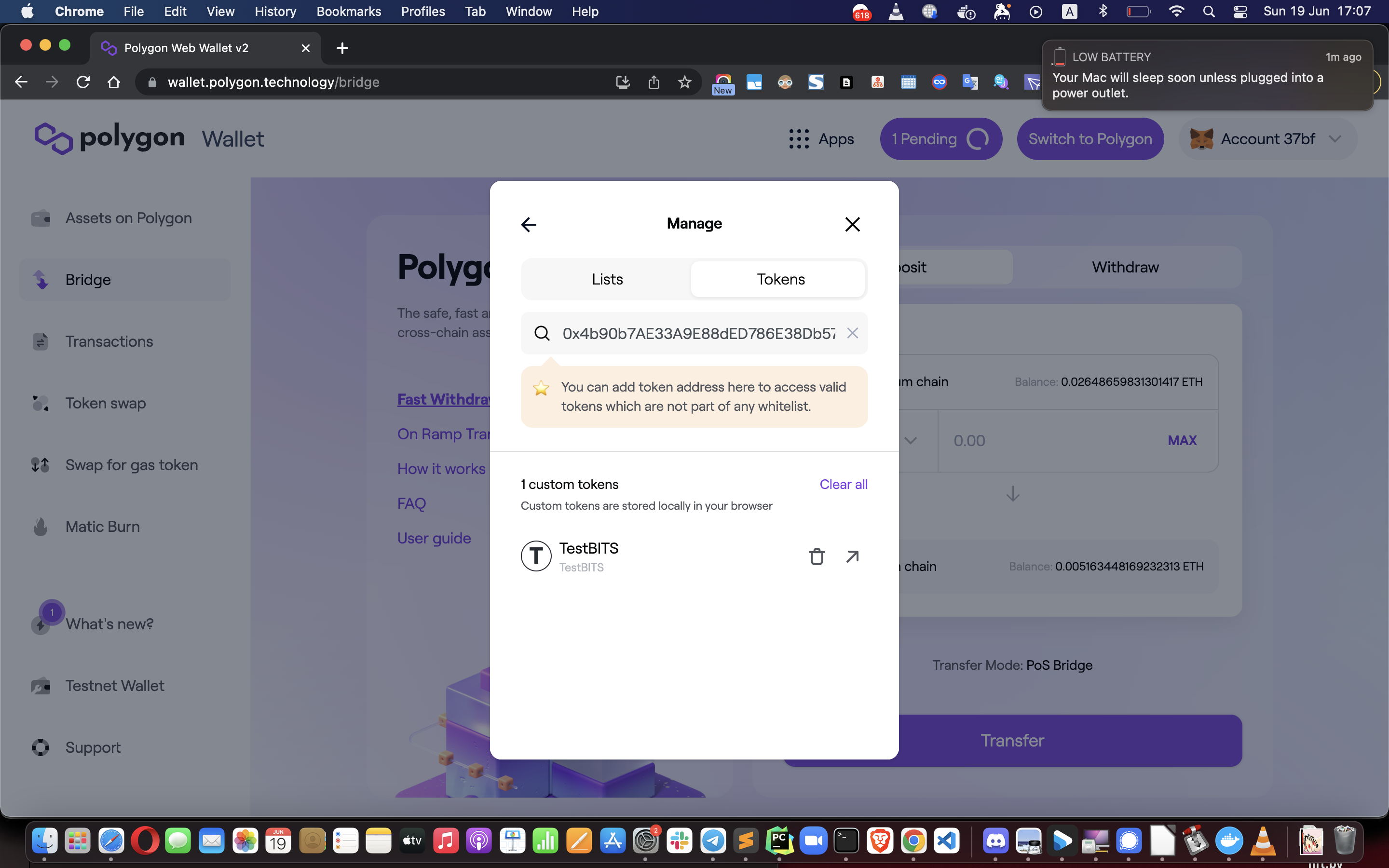The width and height of the screenshot is (1389, 868).
Task: Open the token selector chevron dropdown
Action: coord(910,440)
